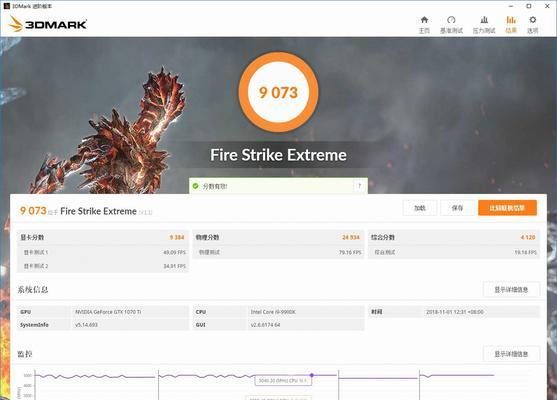Click the large 9 073 score circle
Screen dimensions: 557x400
[x=278, y=92]
